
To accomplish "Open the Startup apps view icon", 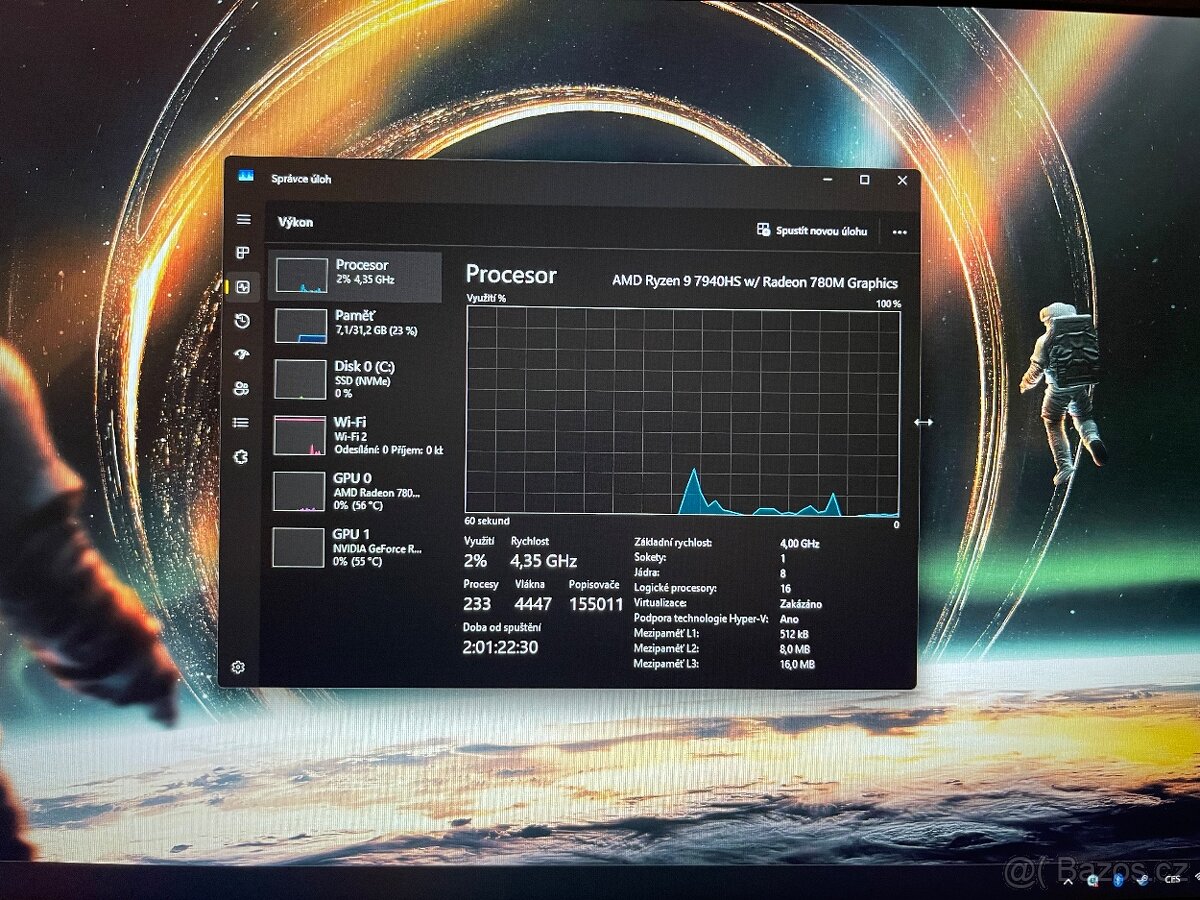I will [x=241, y=354].
